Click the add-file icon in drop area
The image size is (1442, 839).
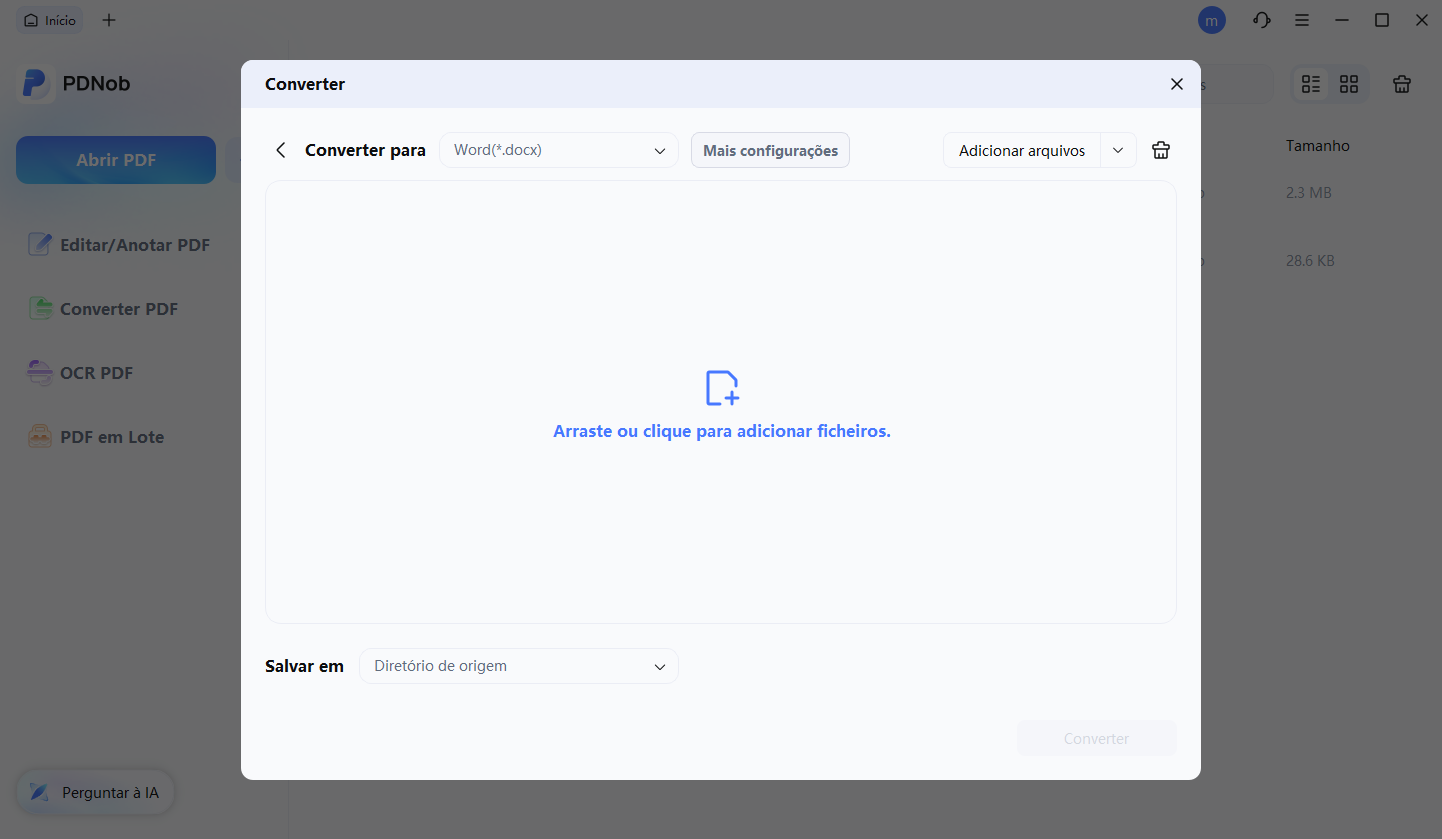tap(721, 388)
